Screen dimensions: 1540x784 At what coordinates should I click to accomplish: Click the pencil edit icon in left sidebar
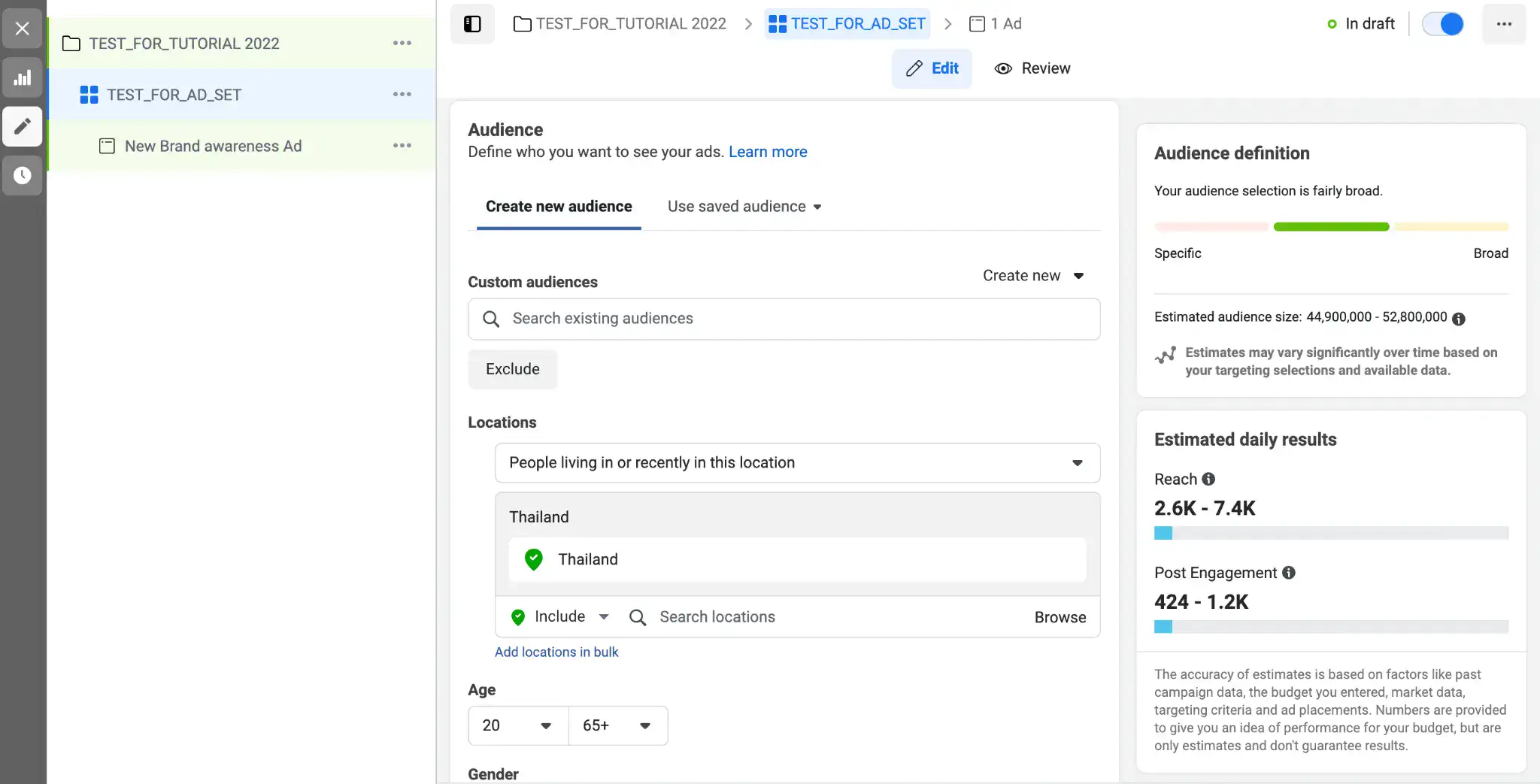[23, 126]
